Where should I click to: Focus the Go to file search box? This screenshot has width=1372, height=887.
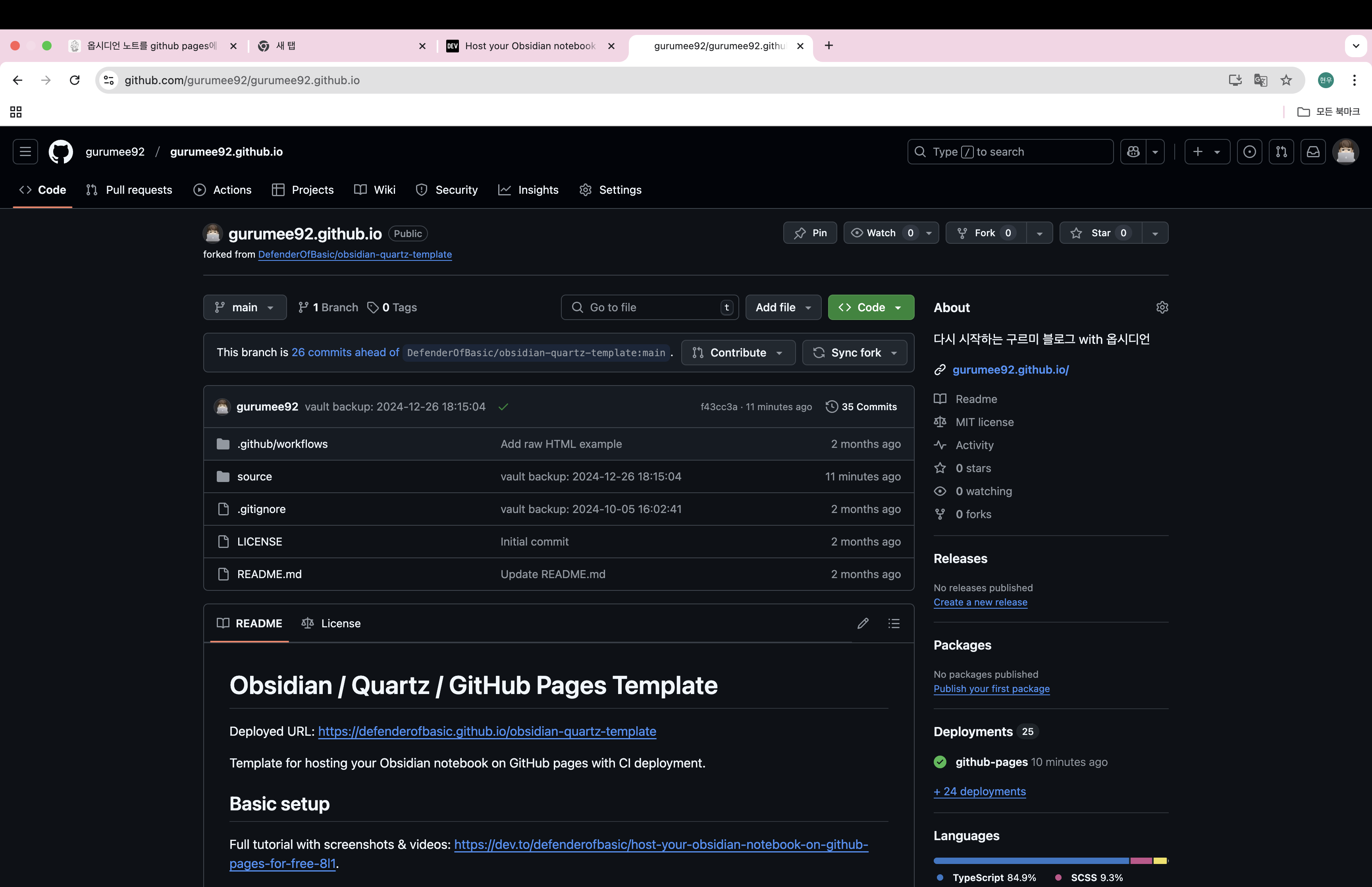click(x=649, y=307)
